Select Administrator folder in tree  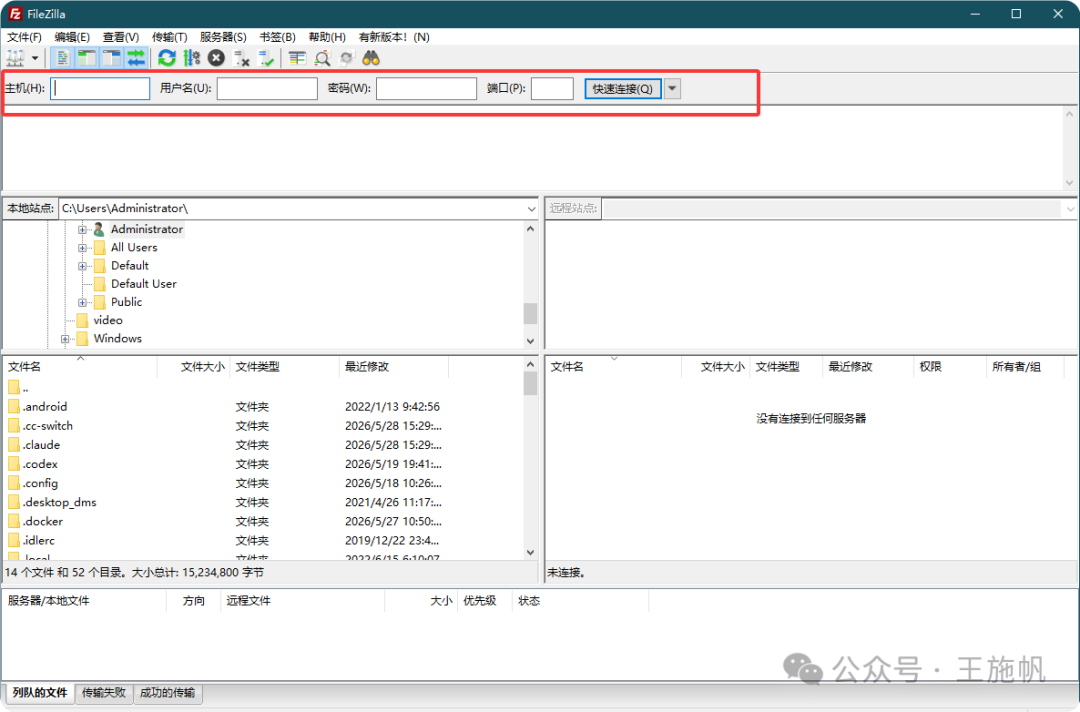point(147,229)
